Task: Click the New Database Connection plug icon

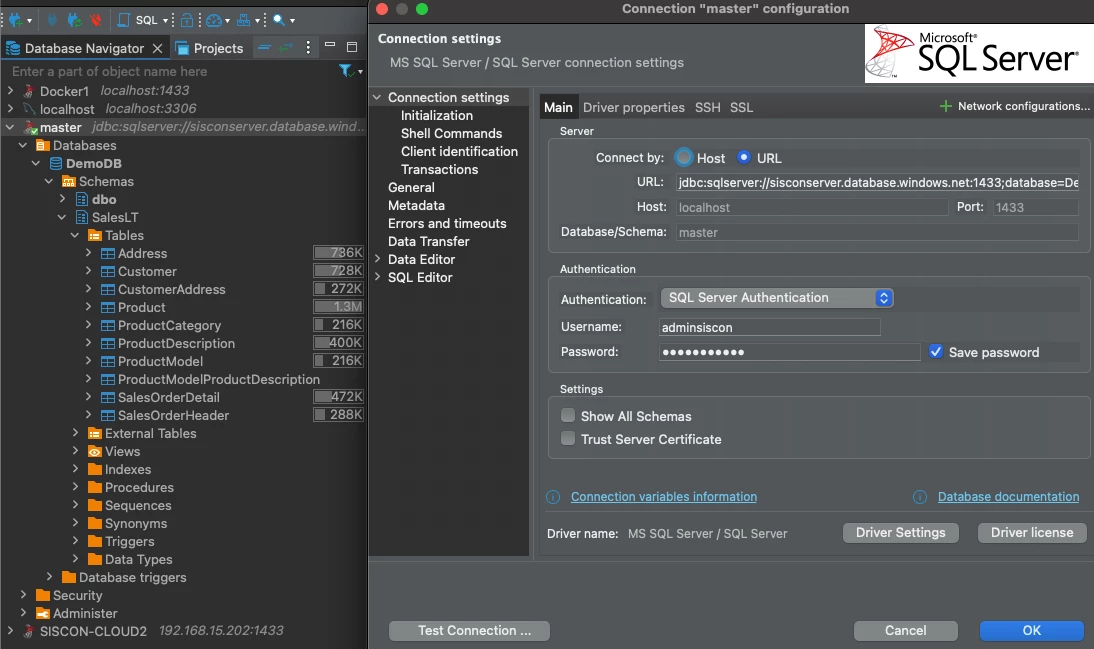Action: point(15,20)
